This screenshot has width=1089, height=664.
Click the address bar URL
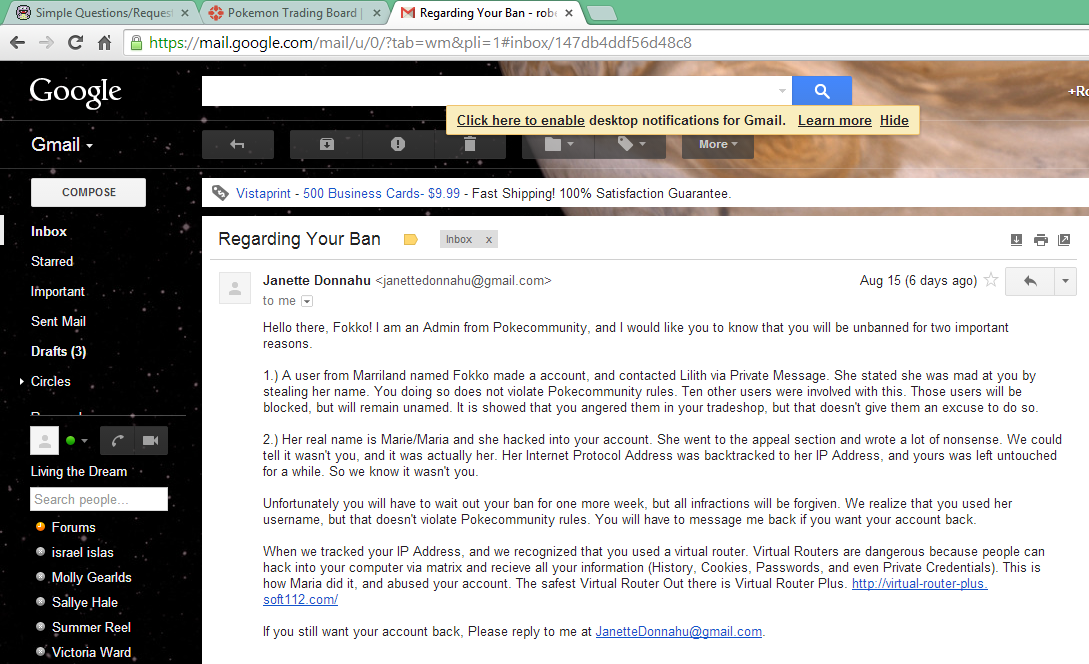coord(420,42)
